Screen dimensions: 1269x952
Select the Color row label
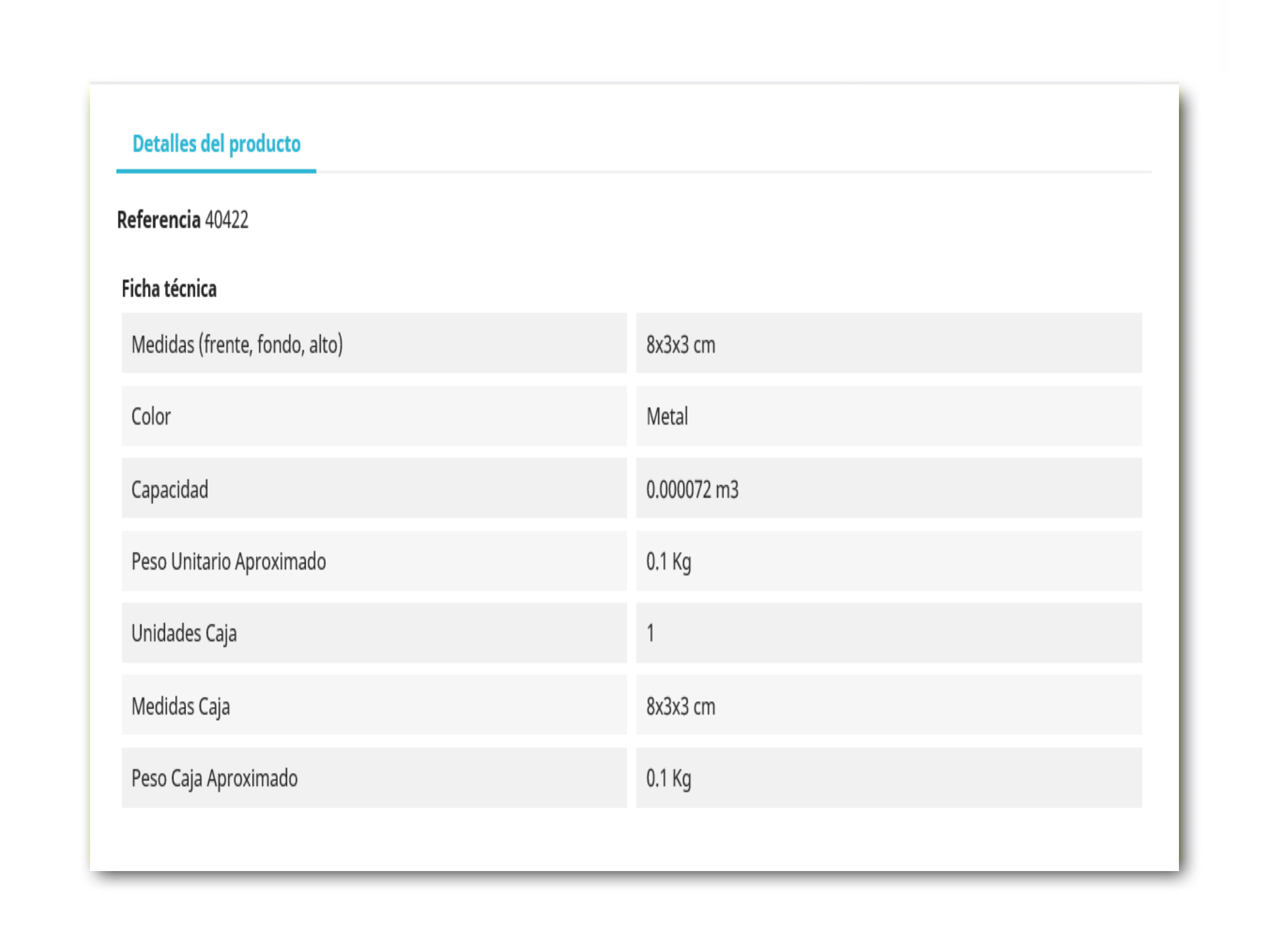(151, 416)
